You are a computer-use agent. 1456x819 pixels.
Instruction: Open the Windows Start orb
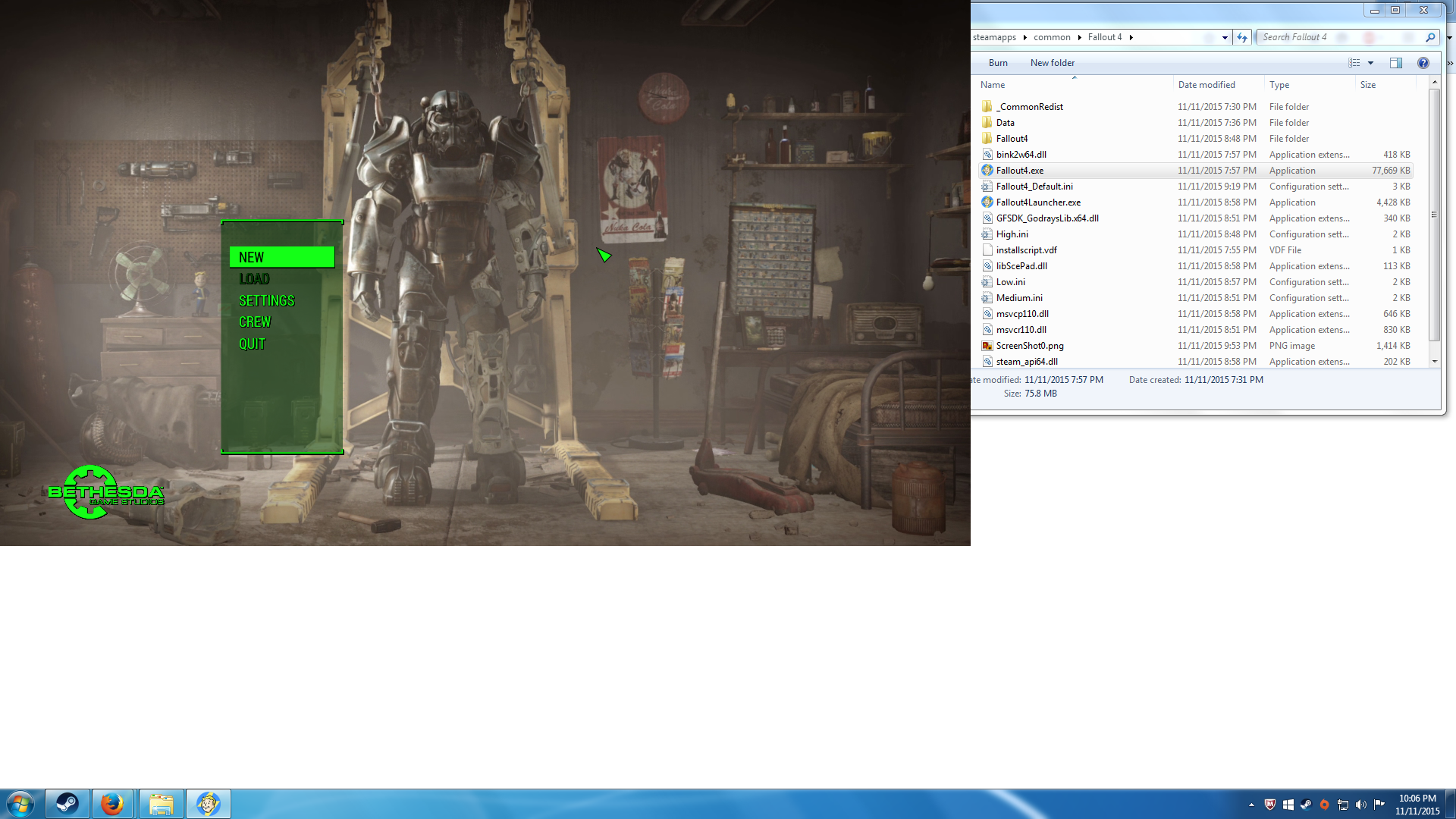20,804
